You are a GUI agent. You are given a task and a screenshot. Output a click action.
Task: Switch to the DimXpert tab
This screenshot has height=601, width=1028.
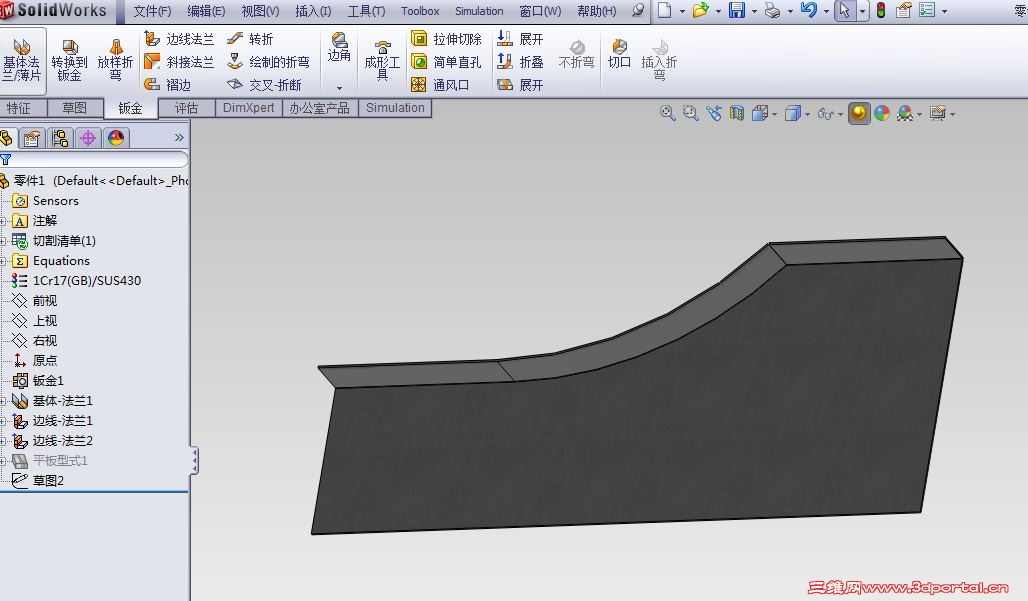tap(248, 108)
